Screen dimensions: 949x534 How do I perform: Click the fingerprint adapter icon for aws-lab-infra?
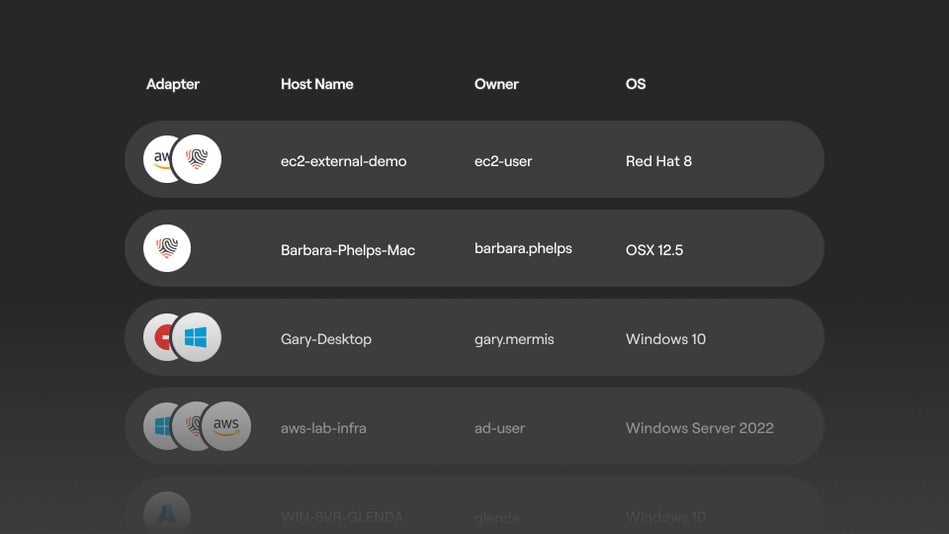pyautogui.click(x=191, y=426)
